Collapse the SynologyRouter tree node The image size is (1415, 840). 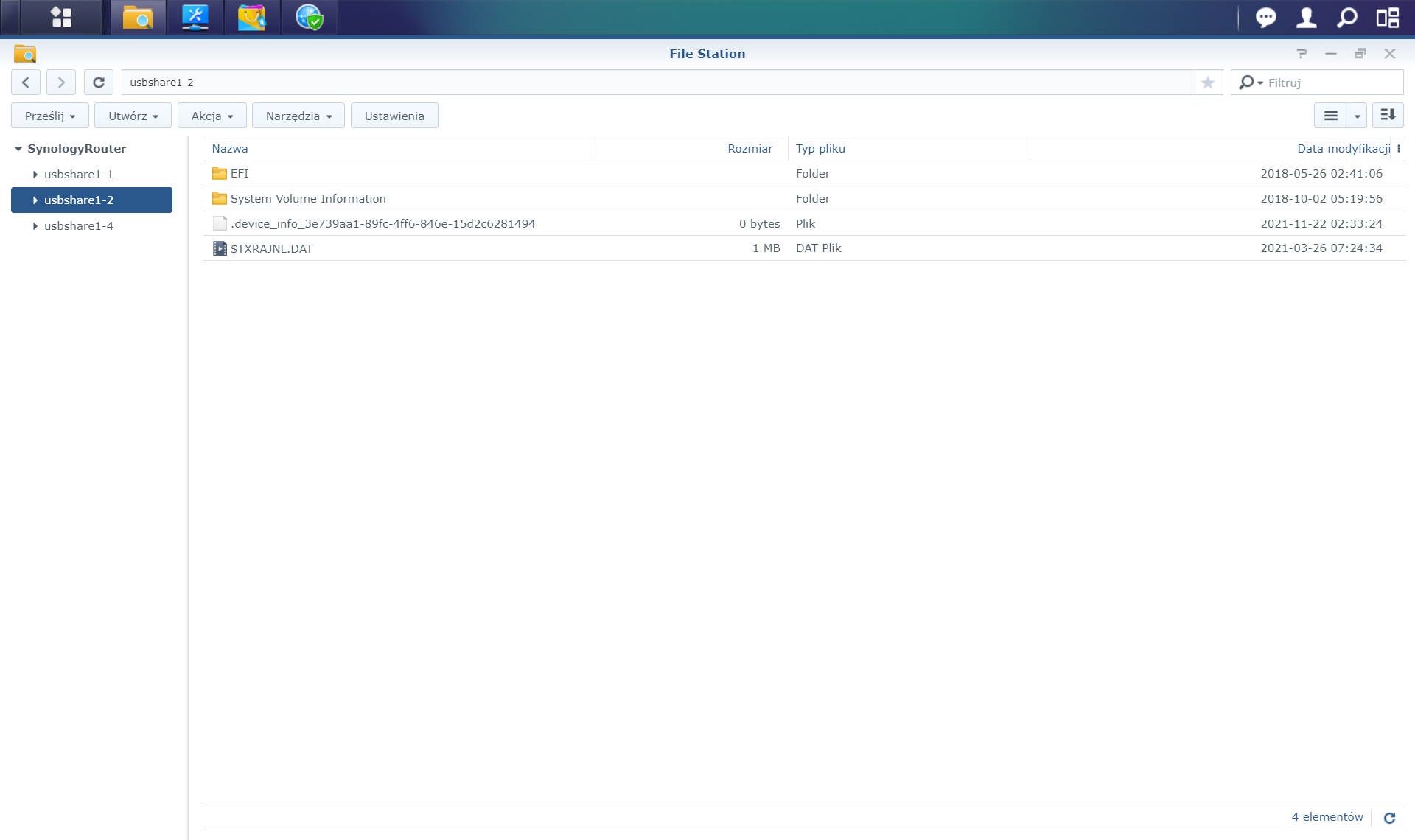(x=18, y=149)
